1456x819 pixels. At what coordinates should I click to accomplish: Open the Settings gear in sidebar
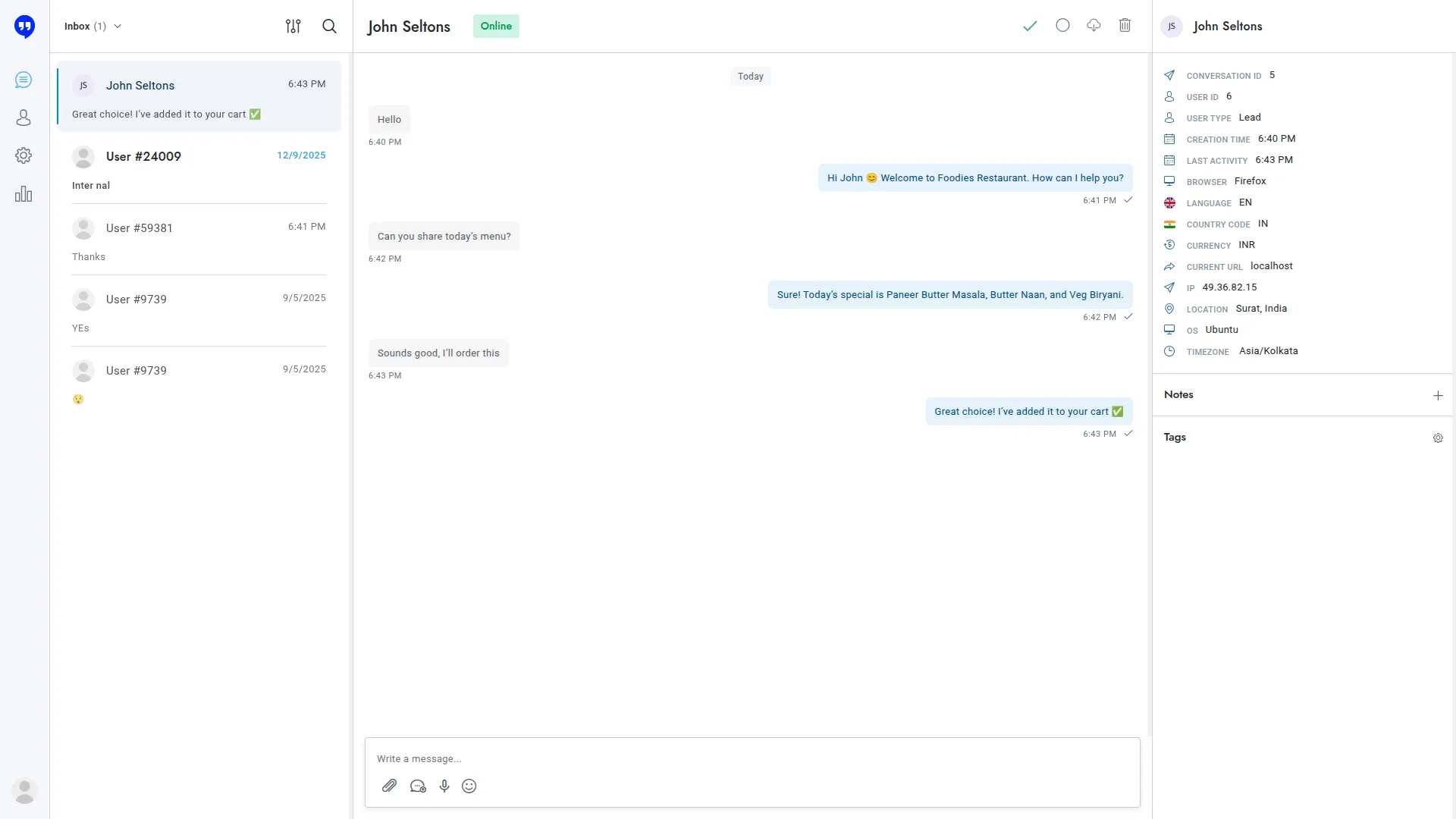pyautogui.click(x=24, y=155)
